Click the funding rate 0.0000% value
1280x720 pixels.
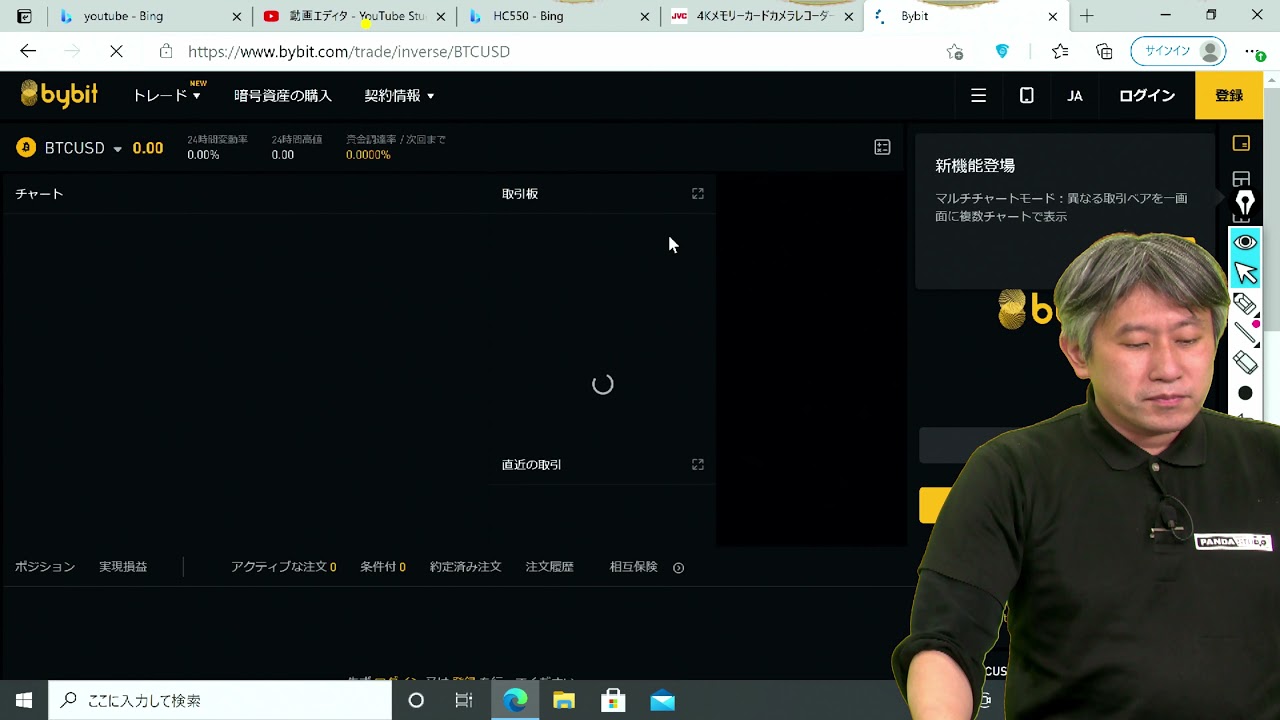pos(368,155)
